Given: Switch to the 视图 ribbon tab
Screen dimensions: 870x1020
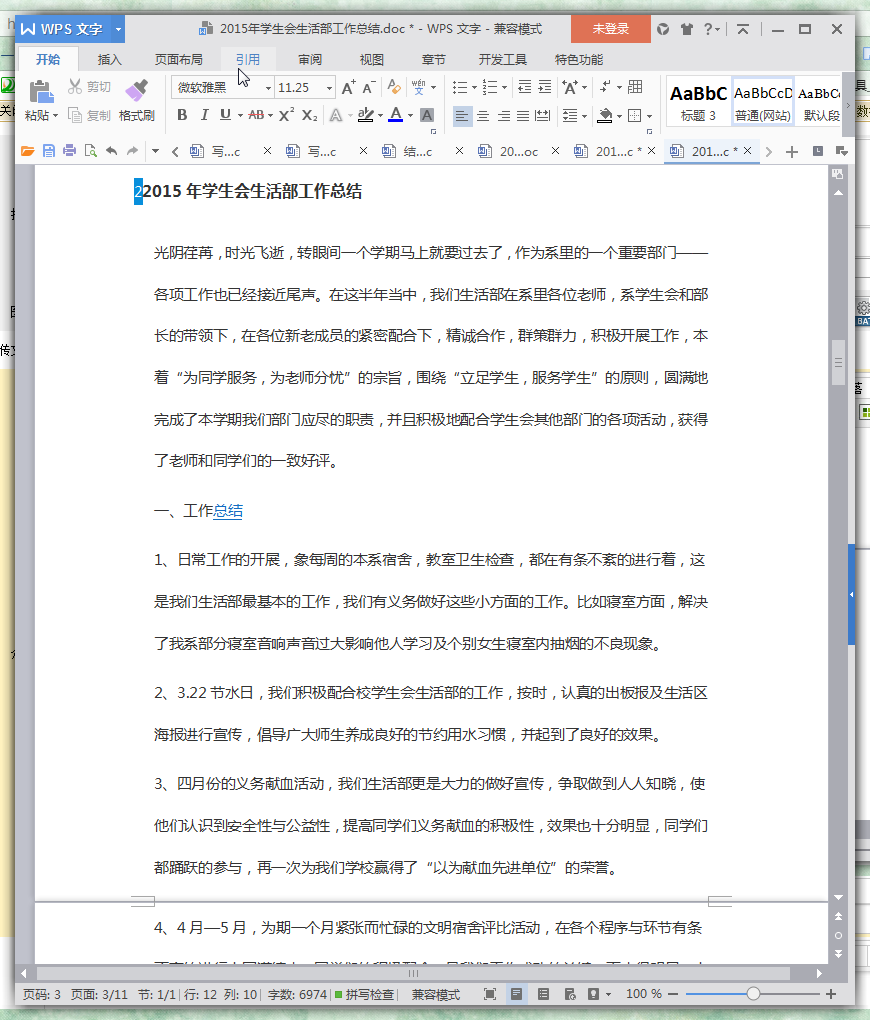Looking at the screenshot, I should tap(372, 60).
